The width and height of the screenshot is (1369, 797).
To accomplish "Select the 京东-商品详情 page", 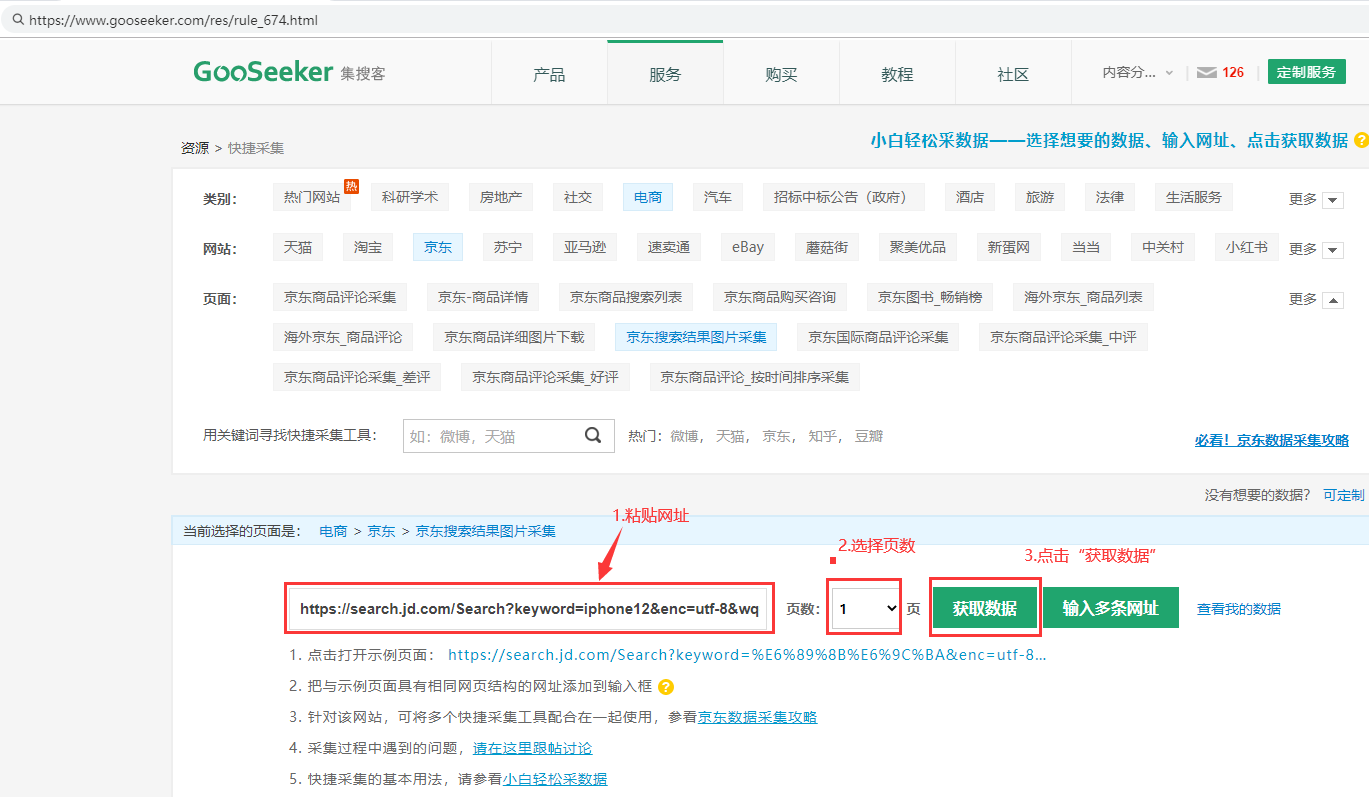I will [x=483, y=297].
